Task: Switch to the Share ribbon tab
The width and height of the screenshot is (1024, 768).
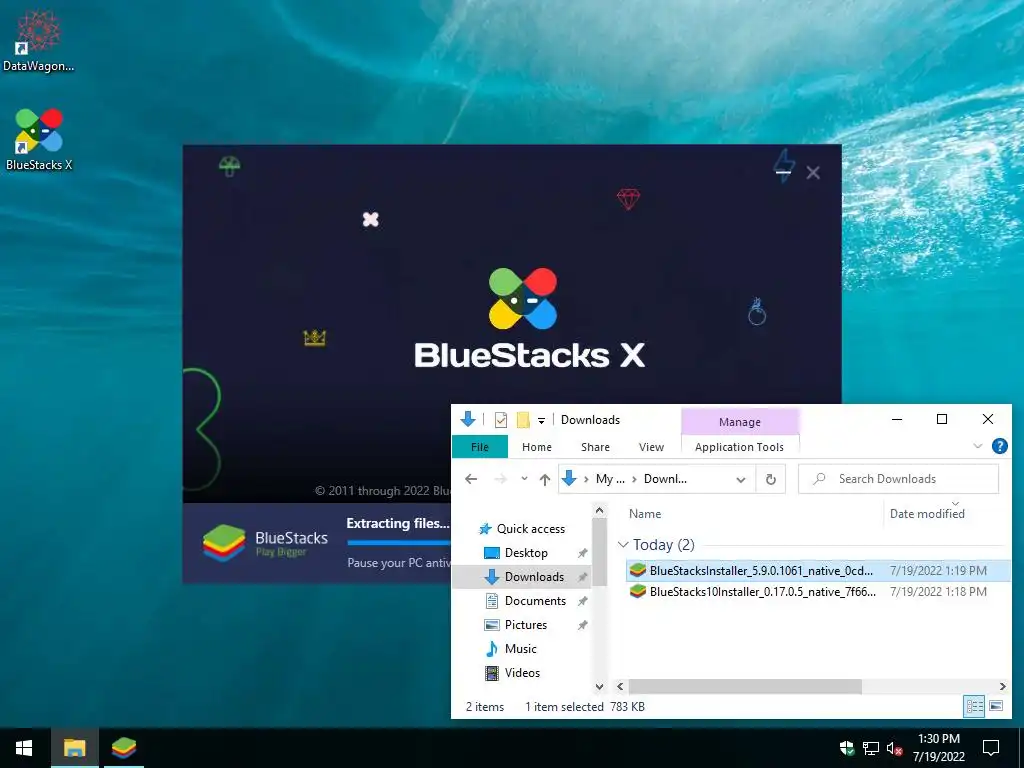Action: (596, 447)
